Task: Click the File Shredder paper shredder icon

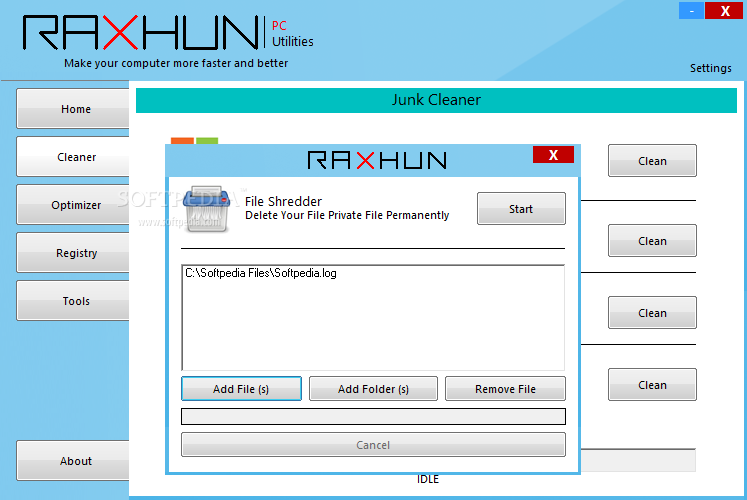Action: [x=206, y=209]
